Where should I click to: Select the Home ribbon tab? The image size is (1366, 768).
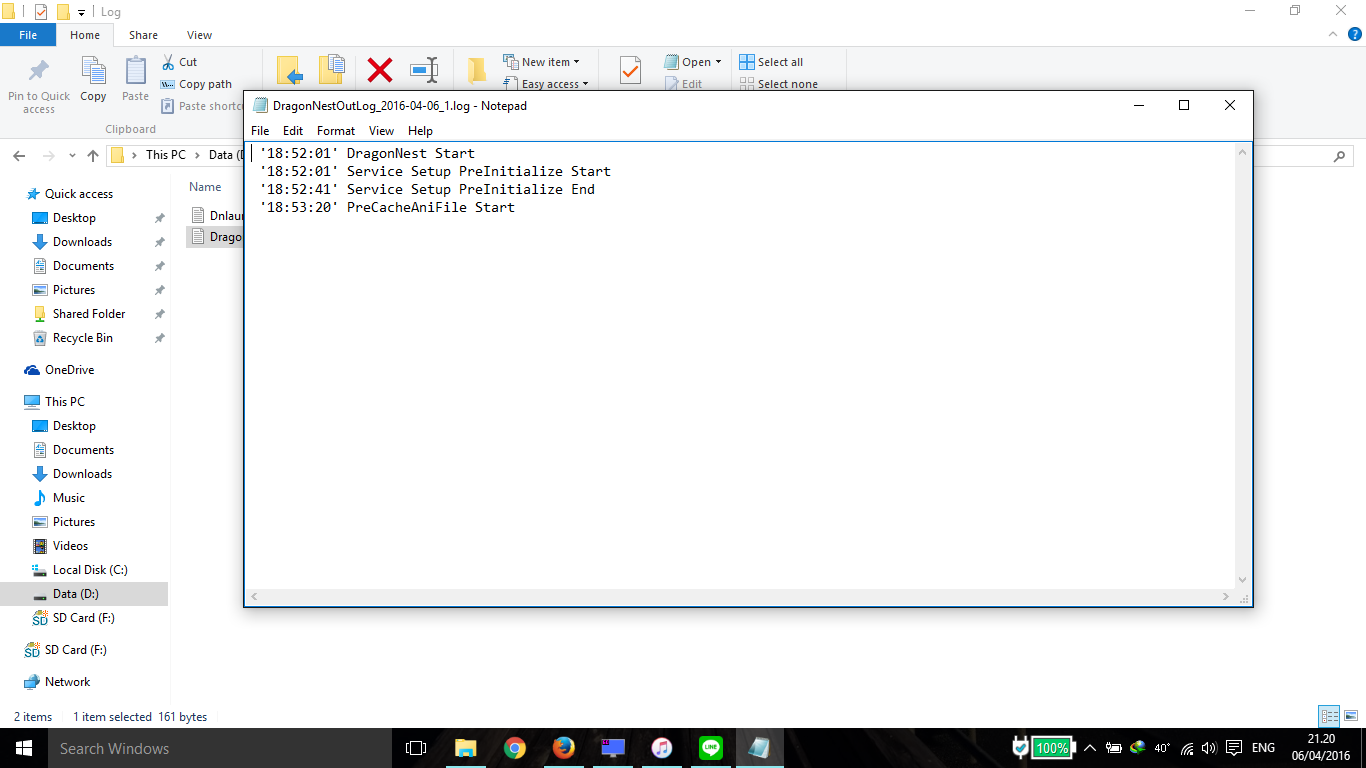pyautogui.click(x=85, y=35)
